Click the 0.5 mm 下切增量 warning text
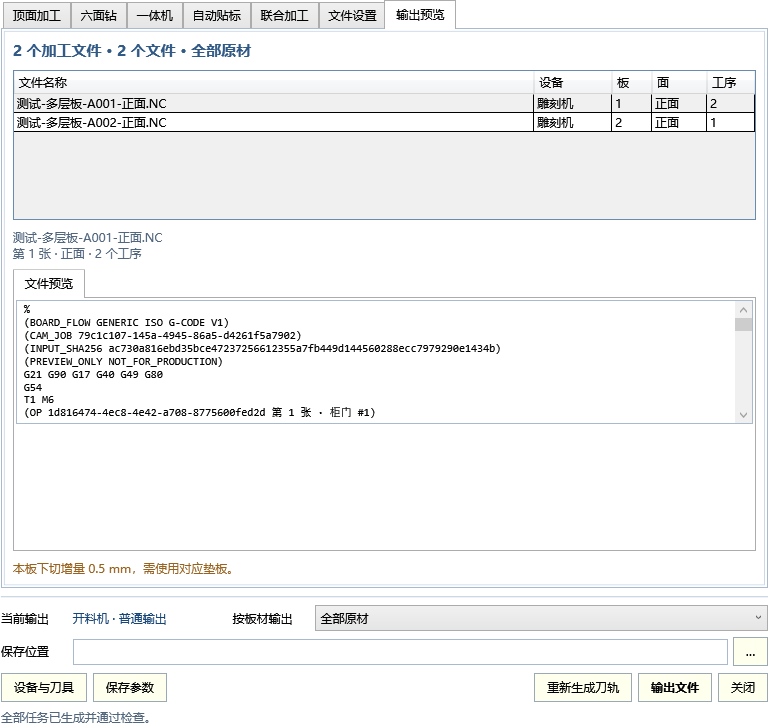Screen dimensions: 768x725 coord(123,569)
